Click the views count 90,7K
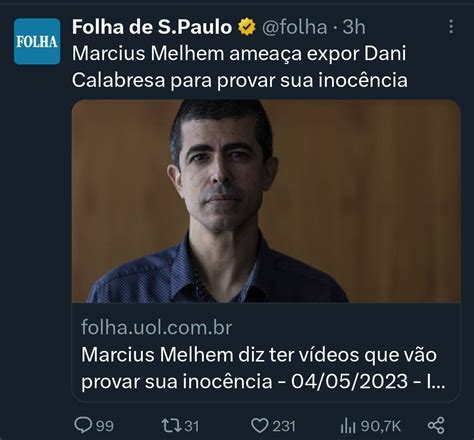Viewport: 474px width, 440px height. click(x=380, y=426)
